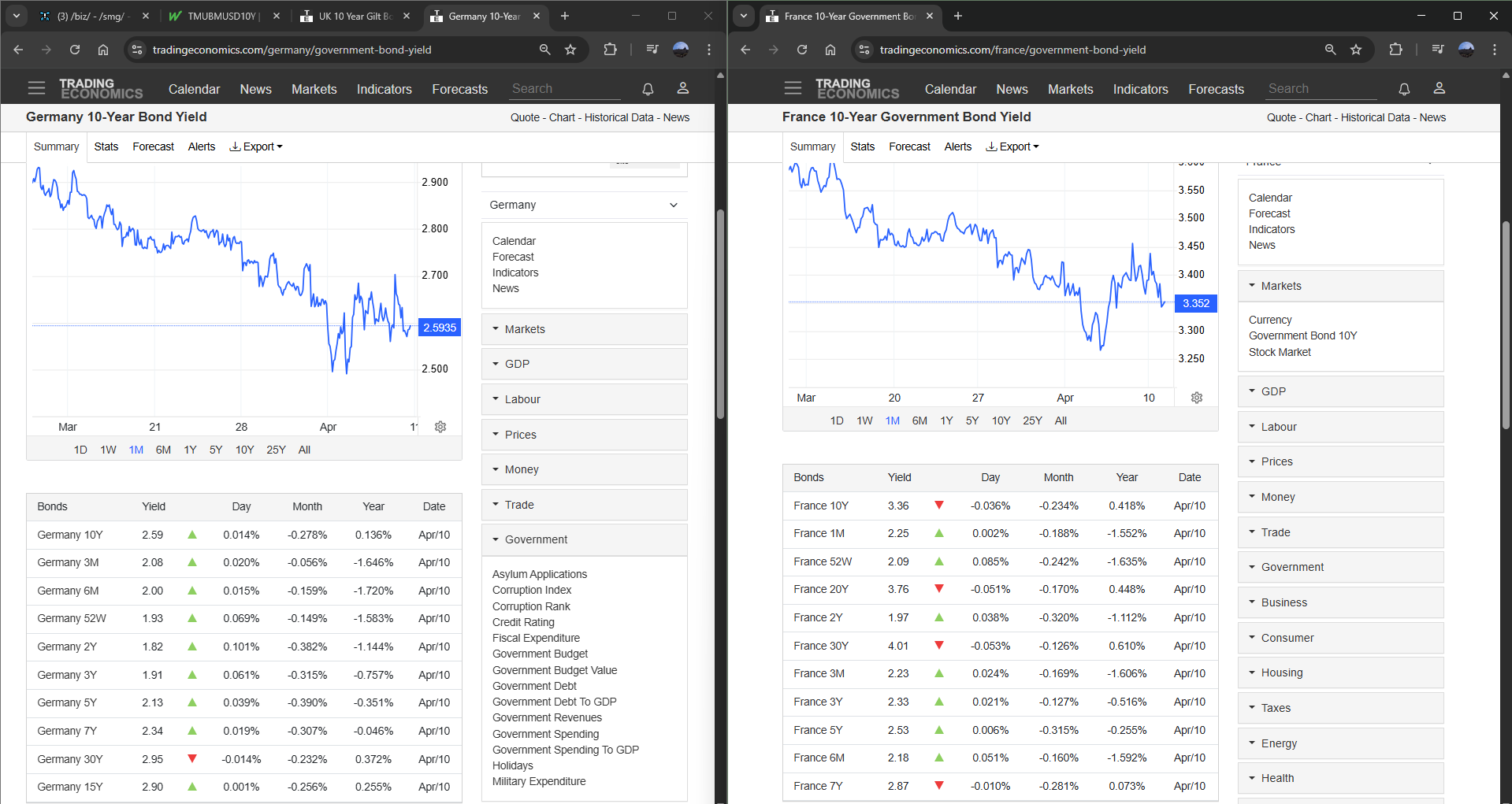Open hamburger menu in France window
Screen dimensions: 1512x804
point(793,88)
